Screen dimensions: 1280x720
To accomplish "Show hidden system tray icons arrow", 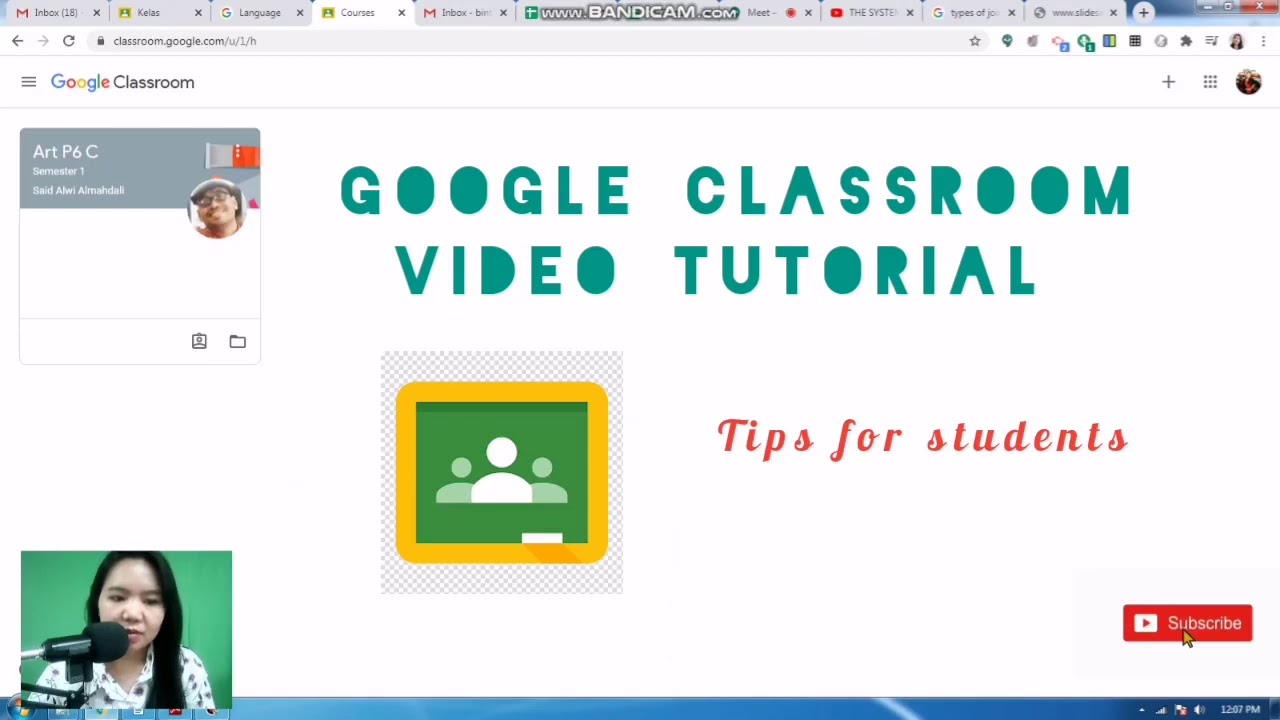I will 1142,710.
